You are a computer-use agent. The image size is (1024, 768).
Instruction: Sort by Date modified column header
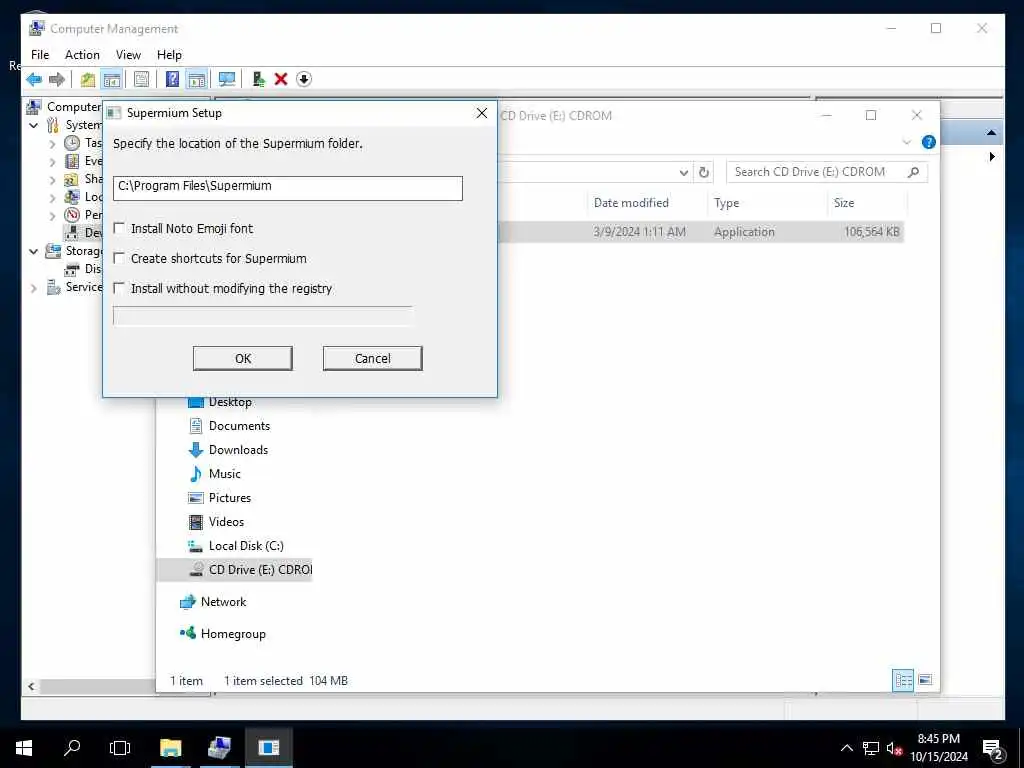(631, 202)
